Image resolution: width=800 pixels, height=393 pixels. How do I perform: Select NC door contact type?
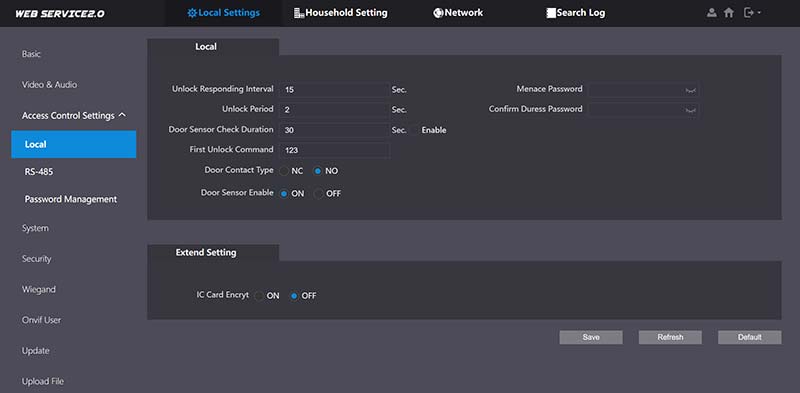[x=284, y=171]
